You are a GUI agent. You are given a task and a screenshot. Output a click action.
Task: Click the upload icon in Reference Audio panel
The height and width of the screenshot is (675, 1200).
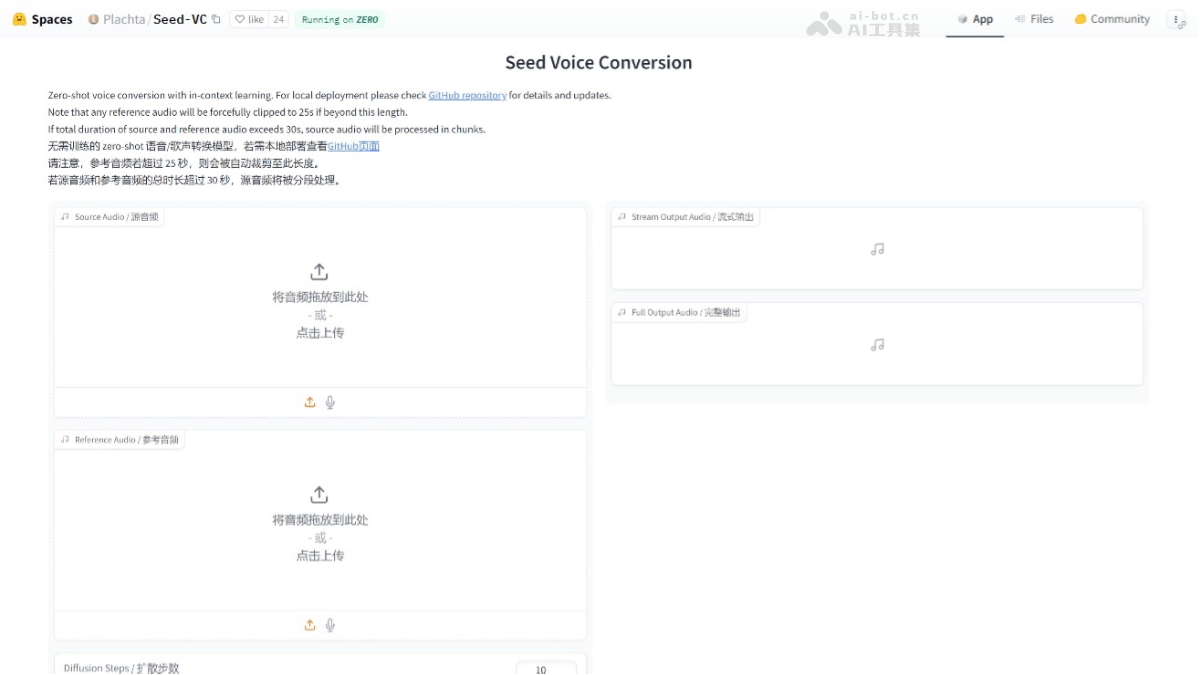[x=310, y=624]
